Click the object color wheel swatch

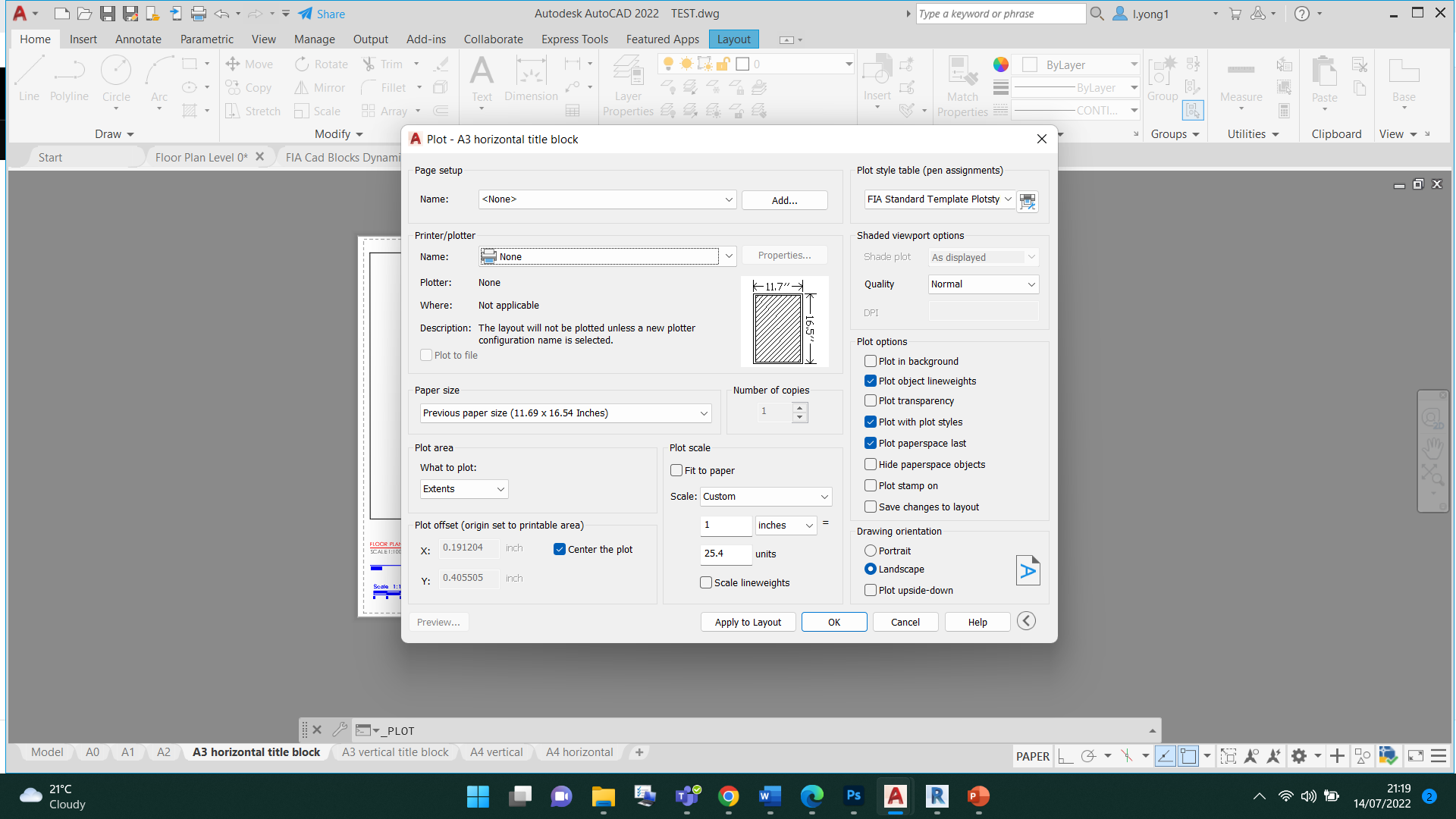pyautogui.click(x=1001, y=64)
